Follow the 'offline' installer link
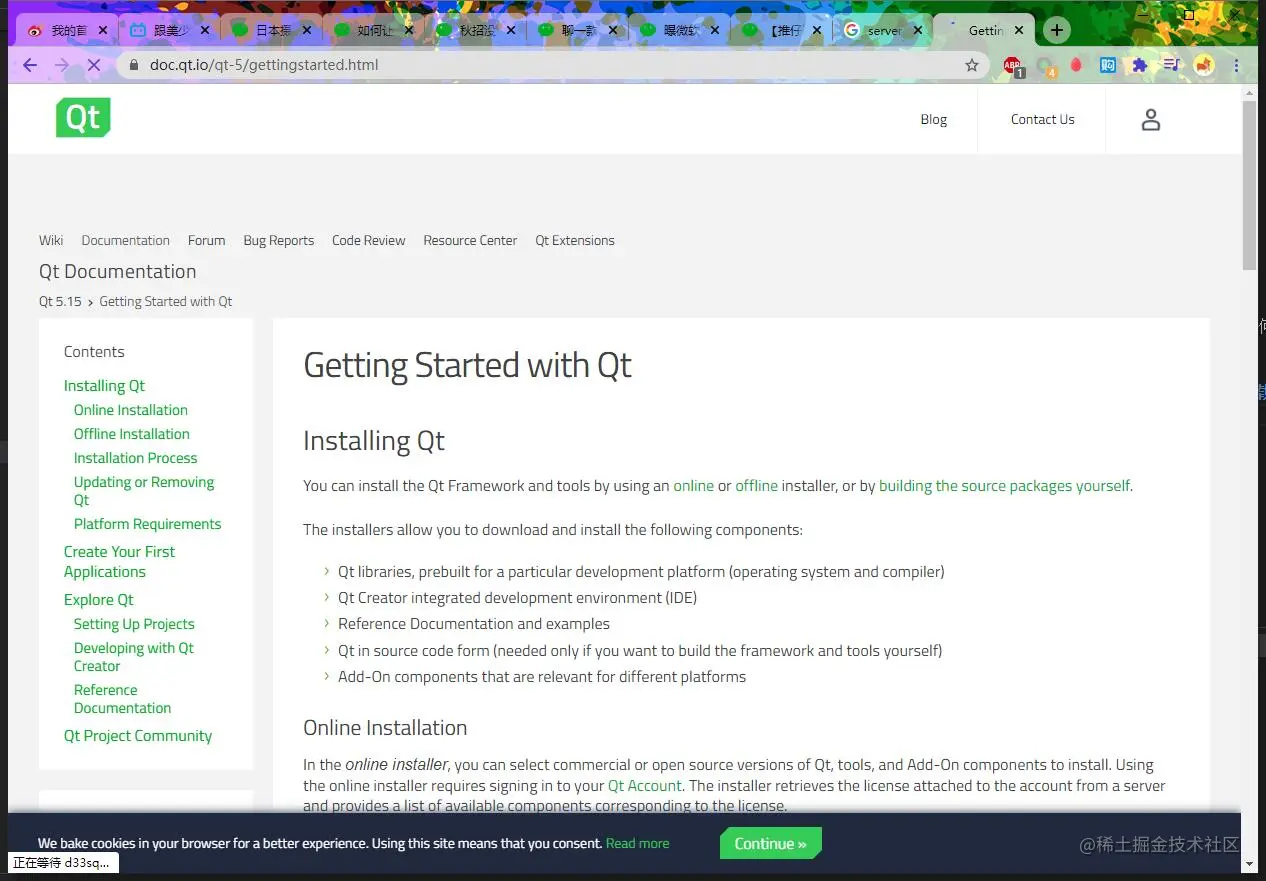This screenshot has width=1266, height=881. [x=756, y=486]
